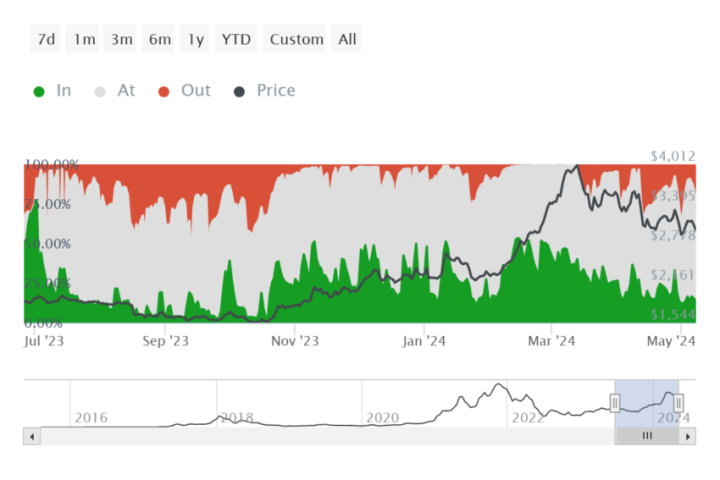Choose the 1y time range
The width and height of the screenshot is (720, 480).
pyautogui.click(x=195, y=39)
